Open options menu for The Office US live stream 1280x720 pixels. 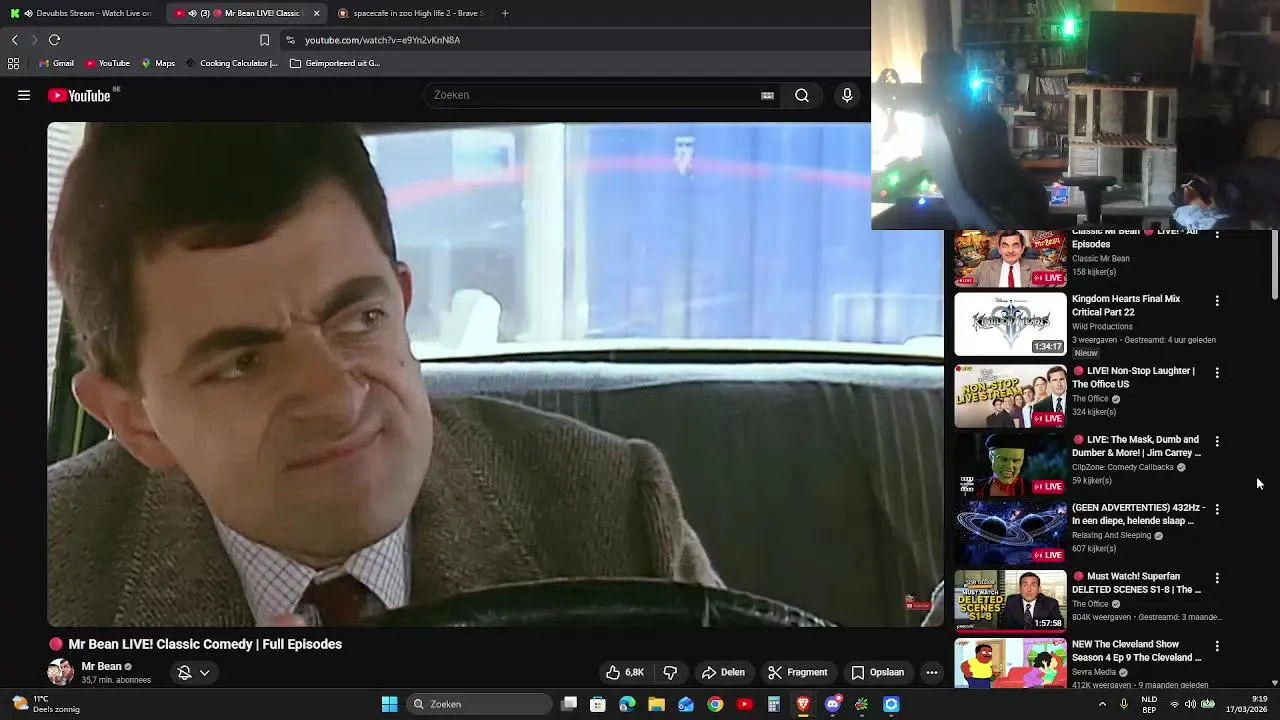[1217, 372]
